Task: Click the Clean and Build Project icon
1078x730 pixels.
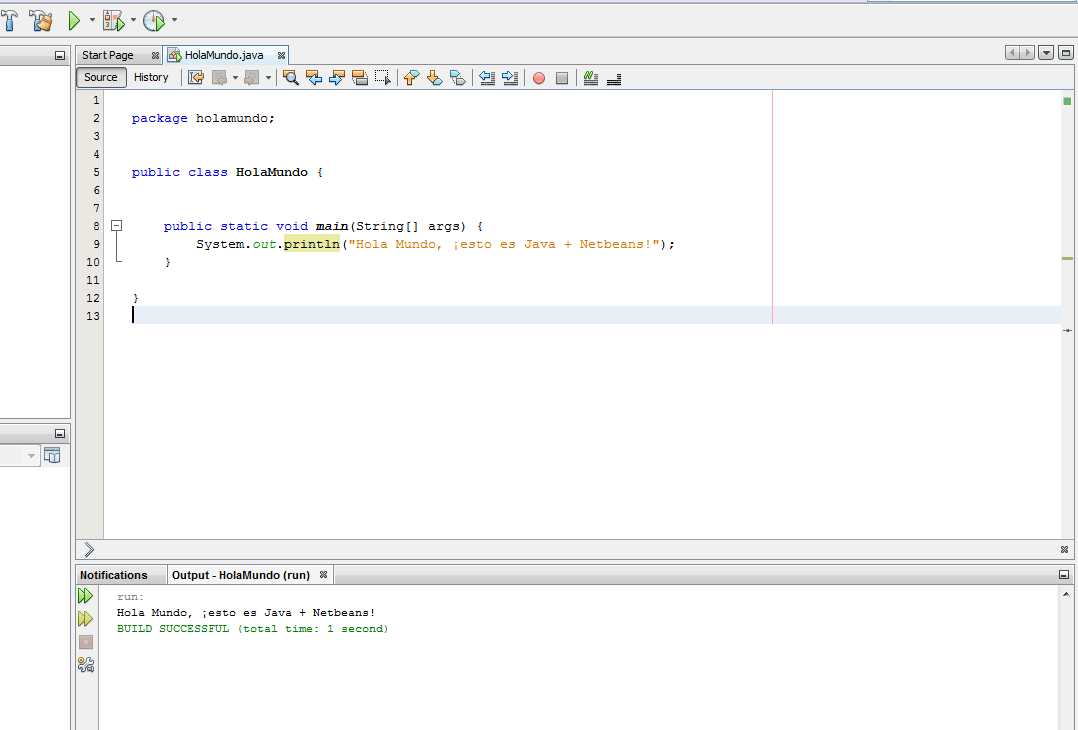Action: coord(40,20)
